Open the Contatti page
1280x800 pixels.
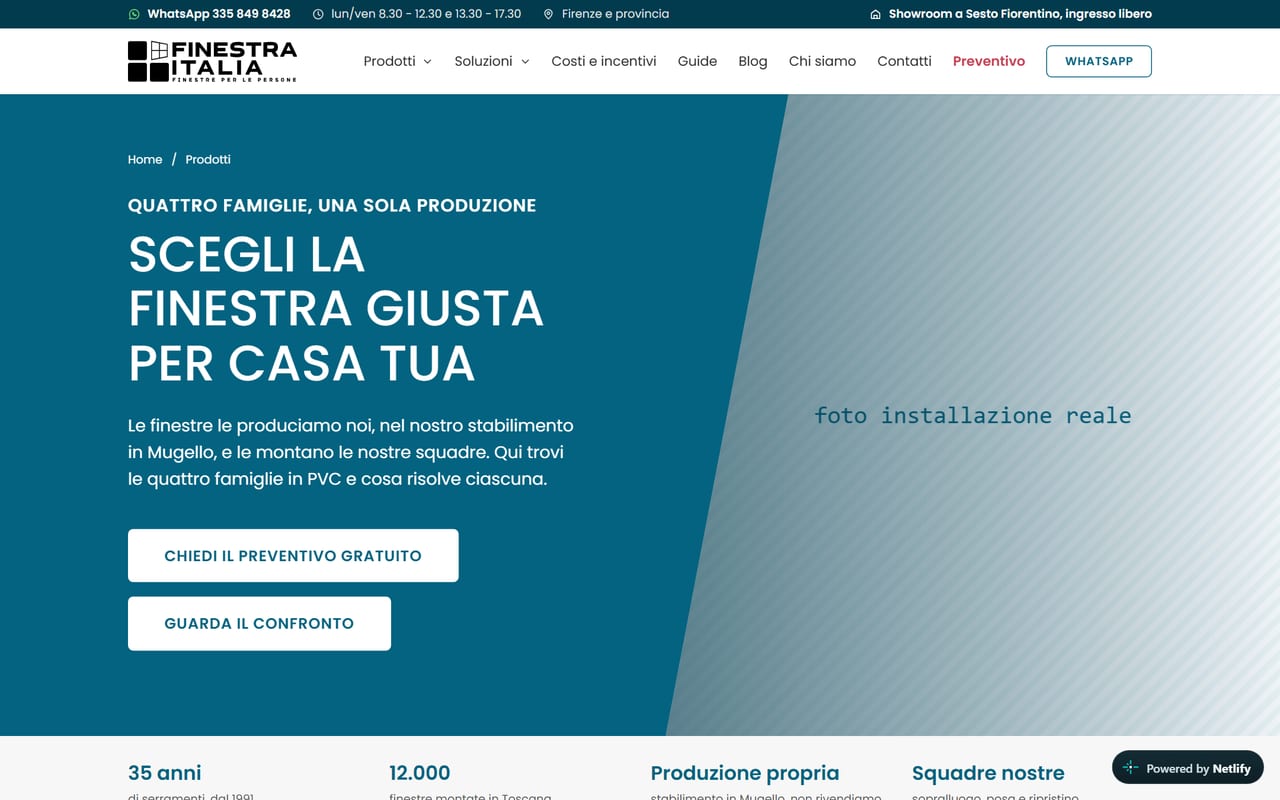(x=904, y=61)
